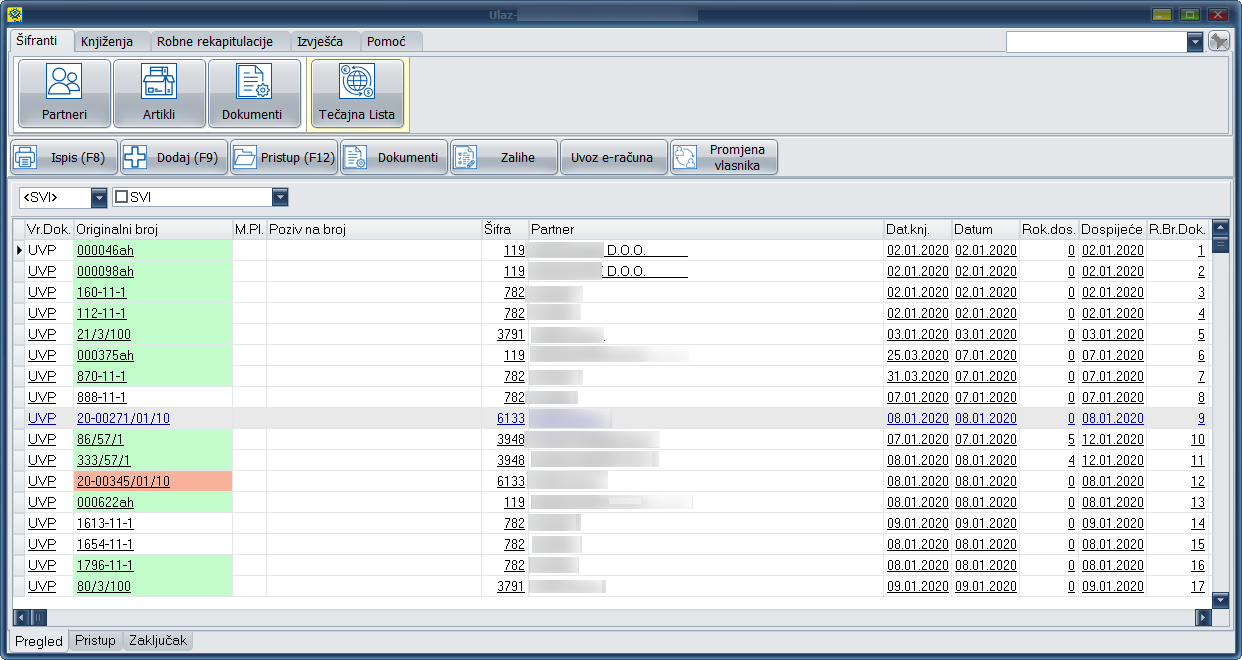Screen dimensions: 1242x660
Task: Open the Dokumenti ribbon icon
Action: coord(253,93)
